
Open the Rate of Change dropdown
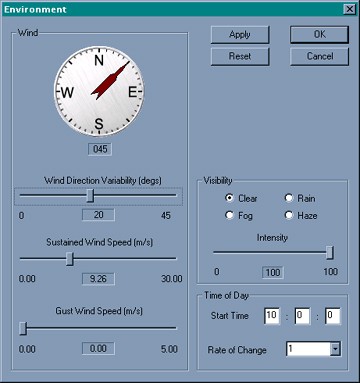point(335,349)
